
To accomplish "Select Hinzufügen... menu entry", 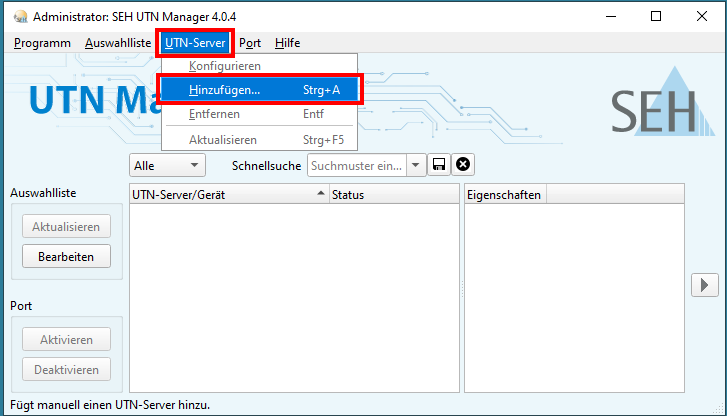I will pyautogui.click(x=260, y=90).
